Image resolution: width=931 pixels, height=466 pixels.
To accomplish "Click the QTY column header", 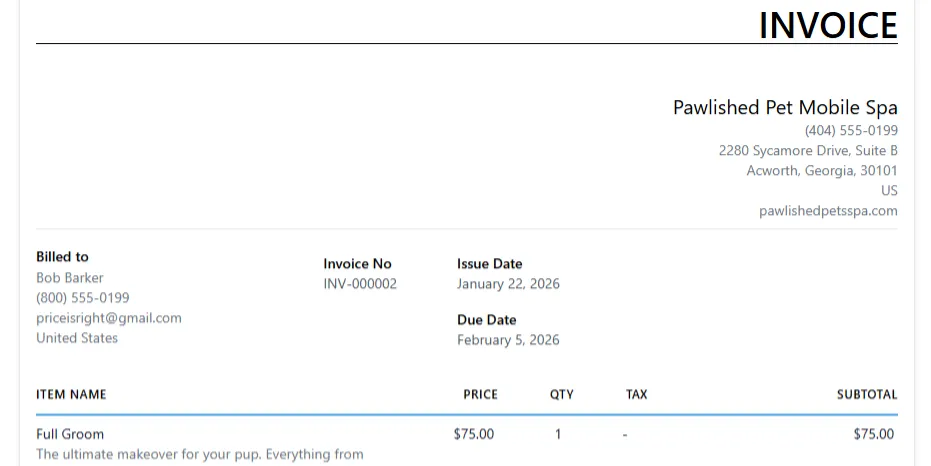I will coord(562,395).
